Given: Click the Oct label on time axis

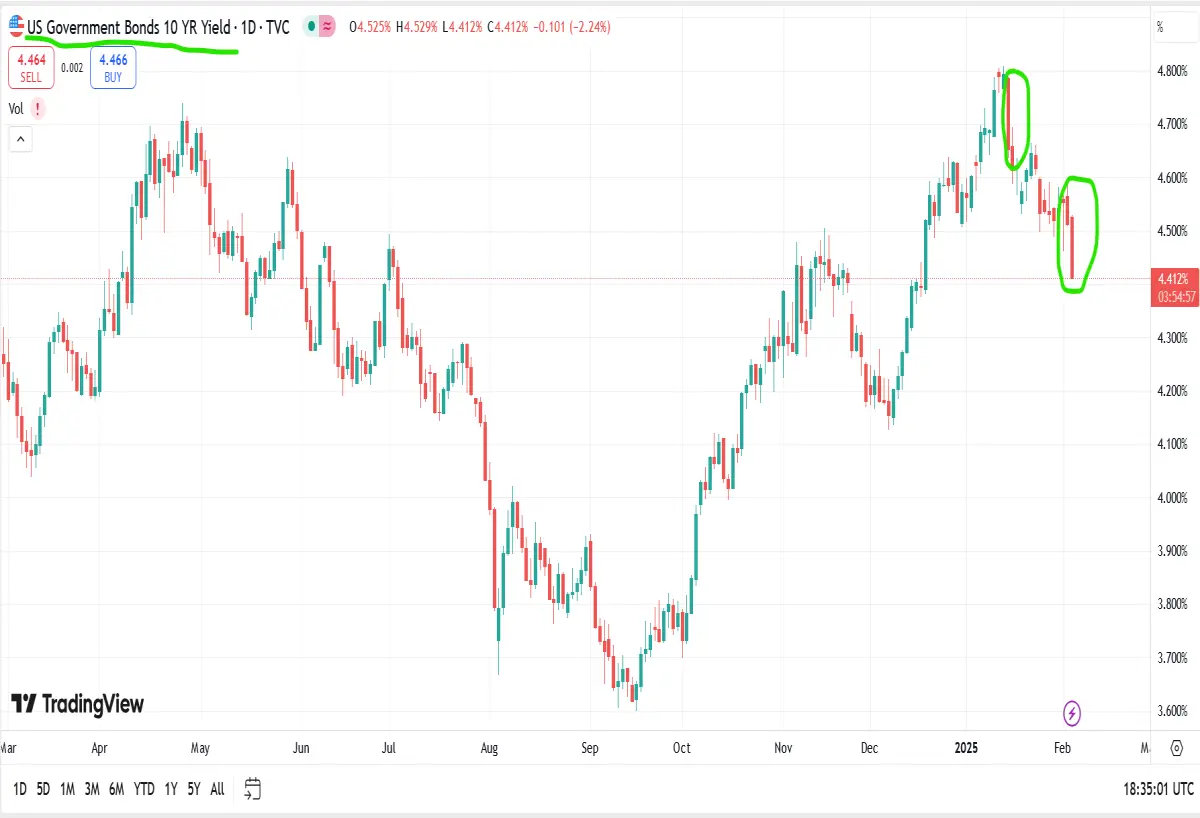Looking at the screenshot, I should click(x=682, y=748).
